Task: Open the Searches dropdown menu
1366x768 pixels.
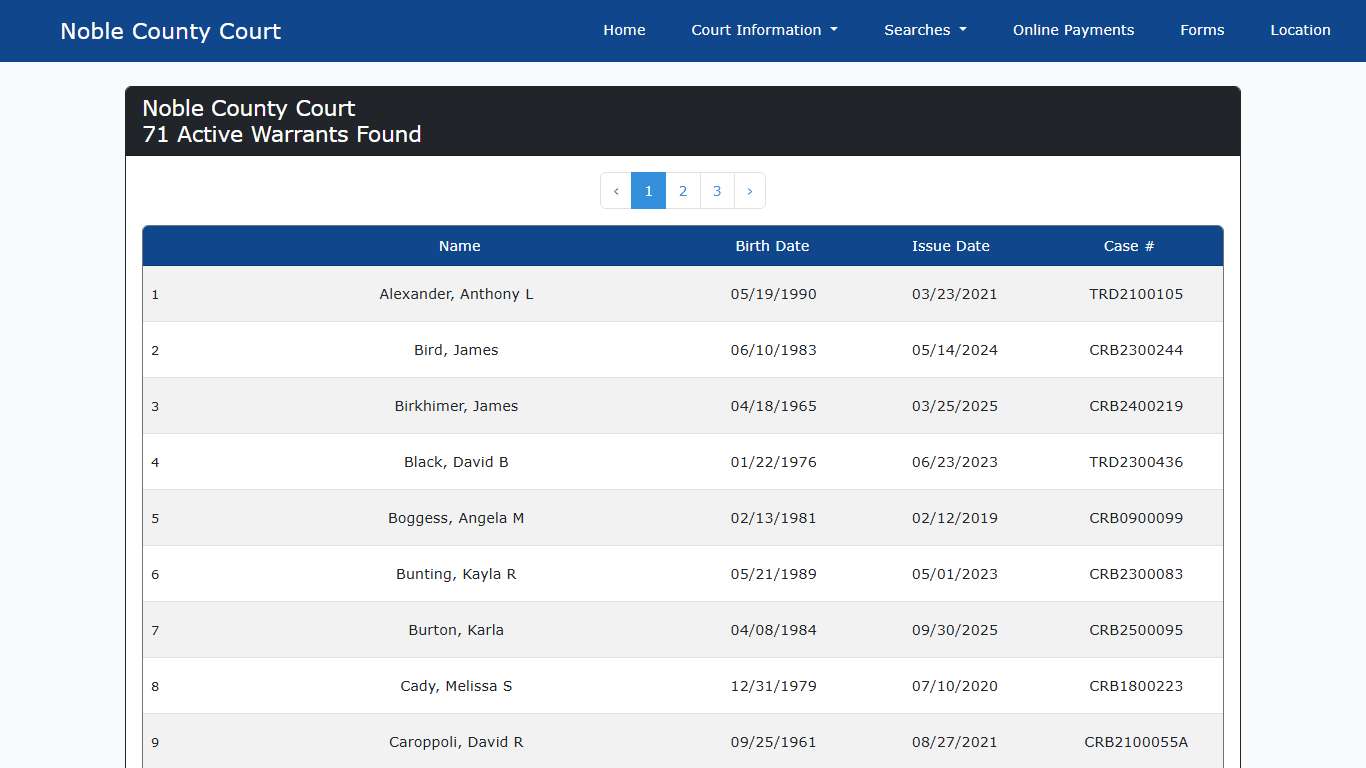Action: [x=925, y=30]
